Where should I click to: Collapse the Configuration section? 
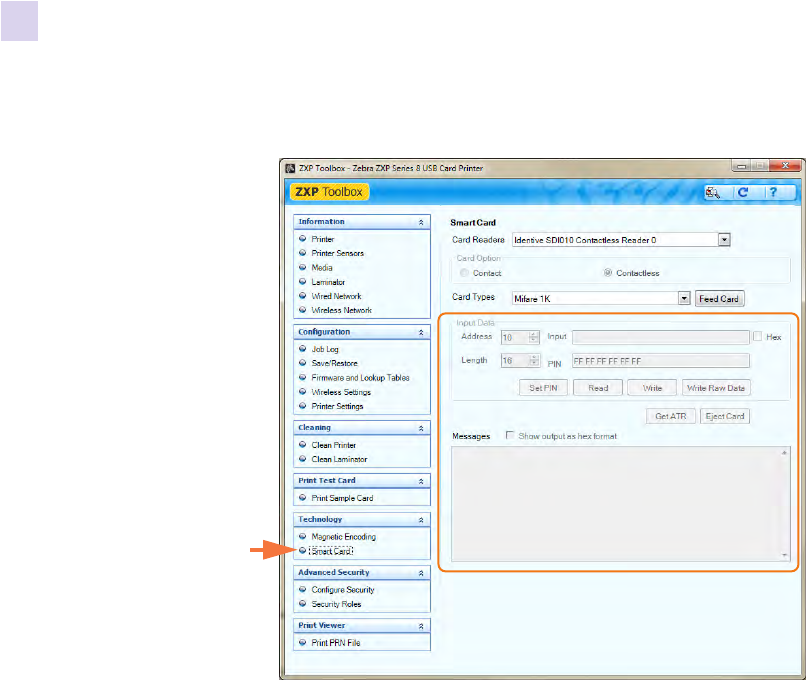click(421, 333)
